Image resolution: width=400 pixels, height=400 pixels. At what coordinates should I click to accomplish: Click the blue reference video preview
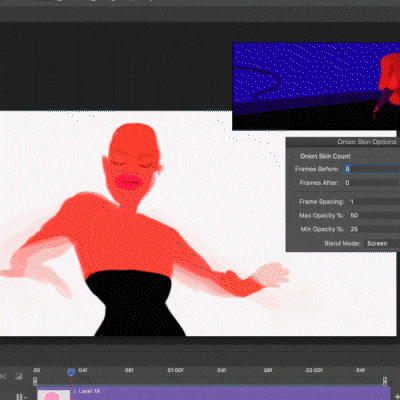[316, 86]
